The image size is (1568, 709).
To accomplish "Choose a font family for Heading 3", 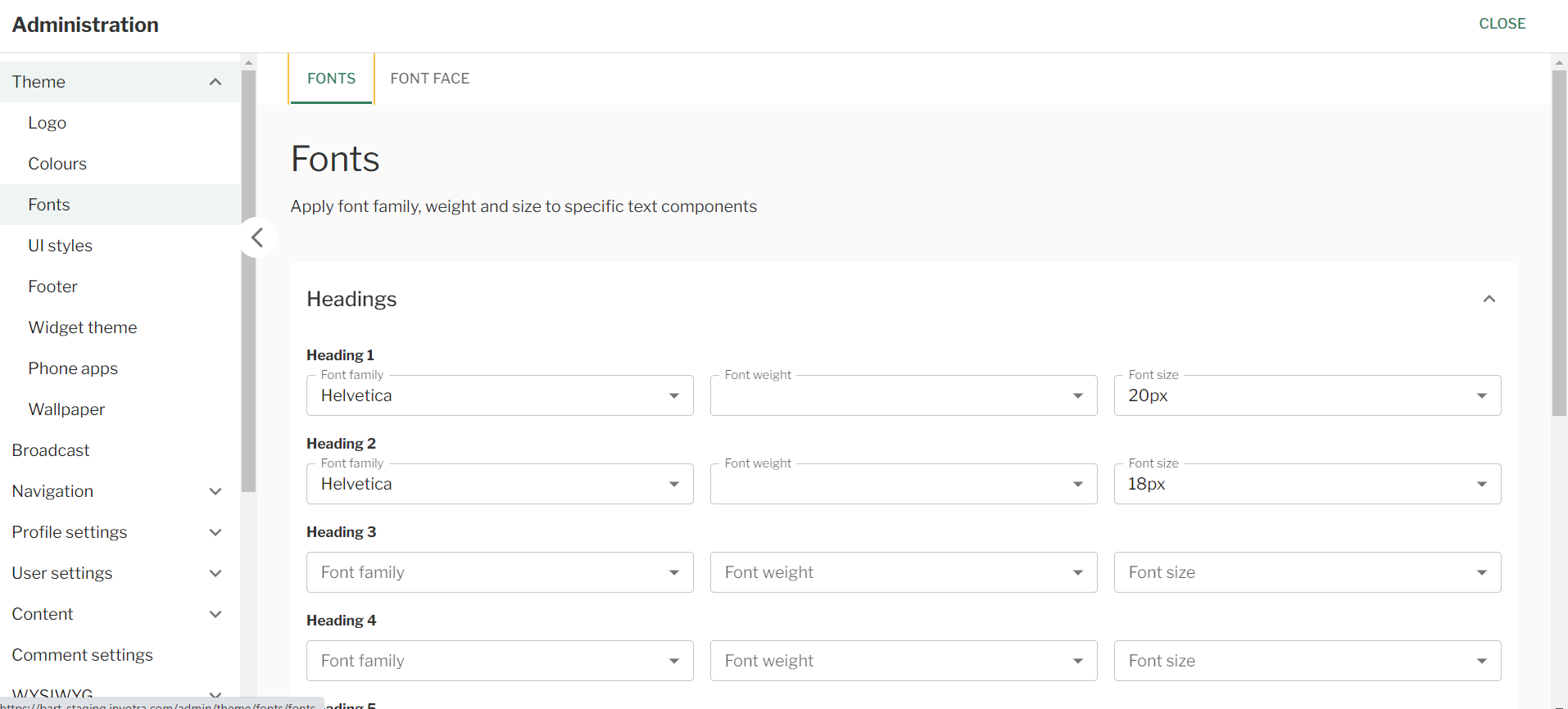I will click(499, 573).
